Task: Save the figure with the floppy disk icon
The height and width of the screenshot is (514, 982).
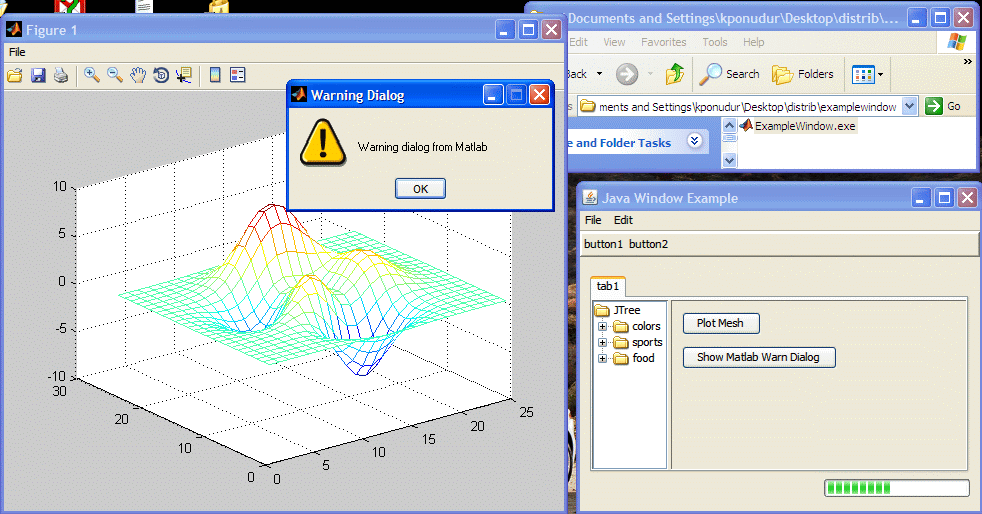Action: click(x=38, y=76)
